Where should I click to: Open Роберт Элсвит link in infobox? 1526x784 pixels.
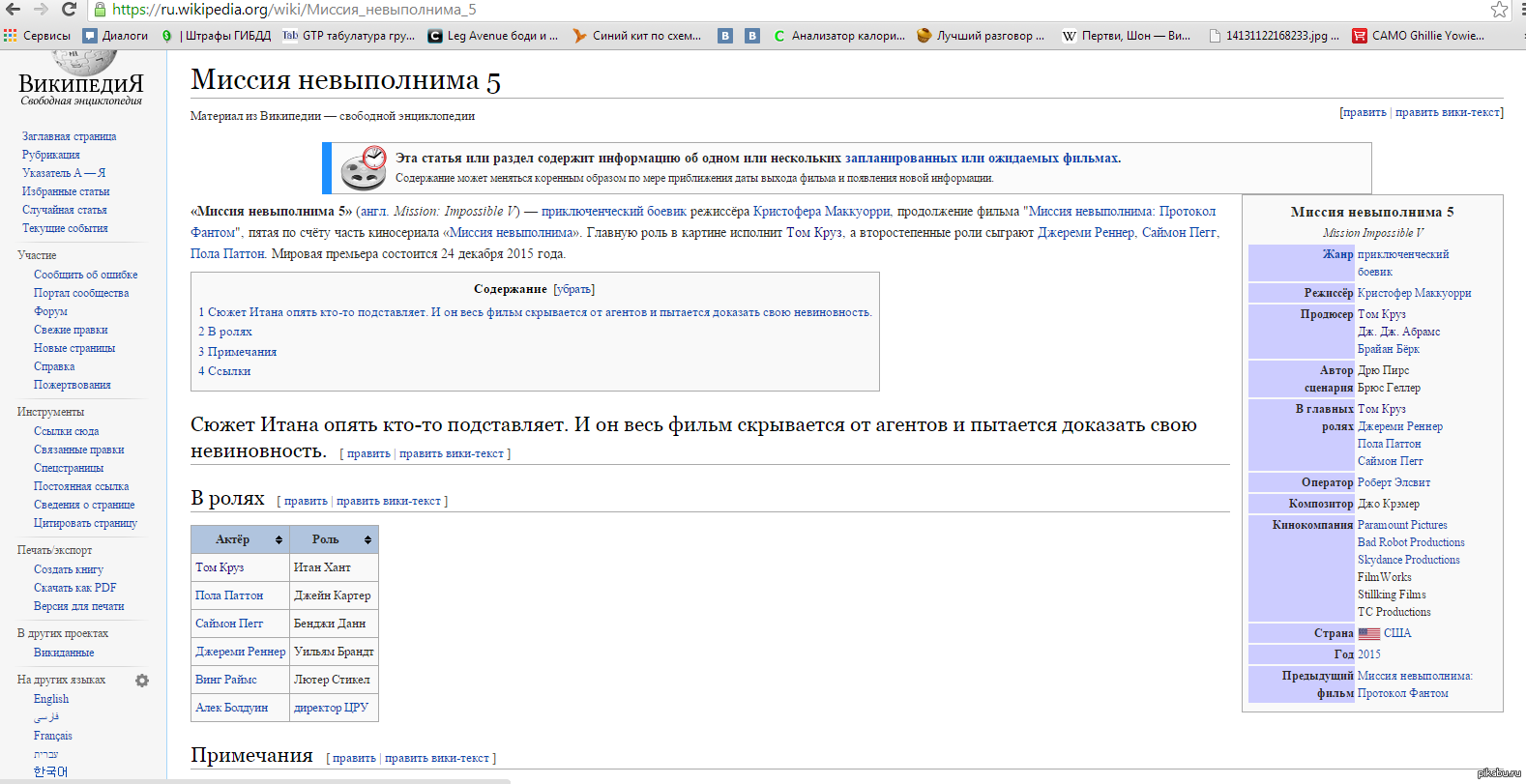point(1394,482)
